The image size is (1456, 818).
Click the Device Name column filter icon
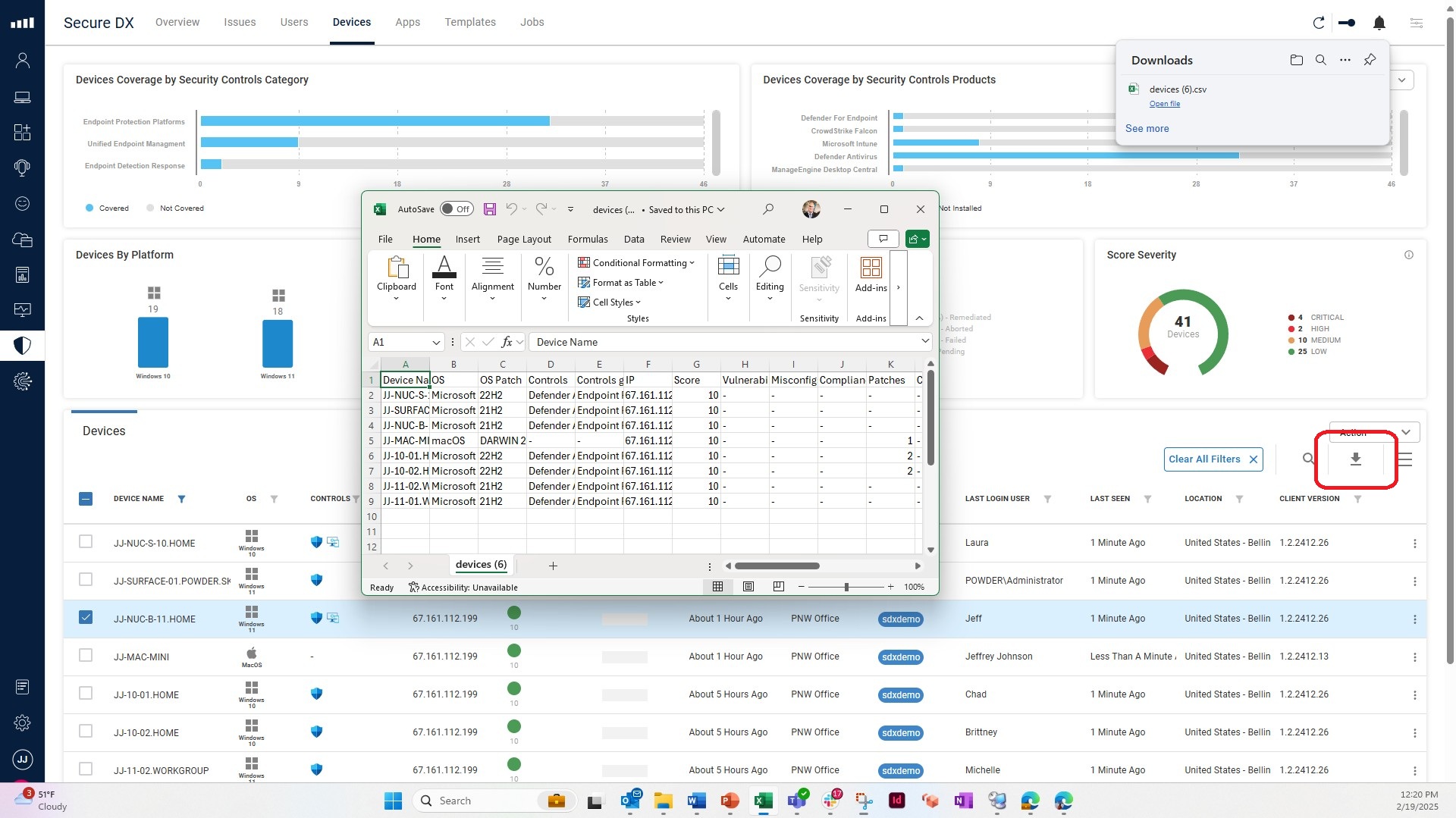[x=181, y=499]
